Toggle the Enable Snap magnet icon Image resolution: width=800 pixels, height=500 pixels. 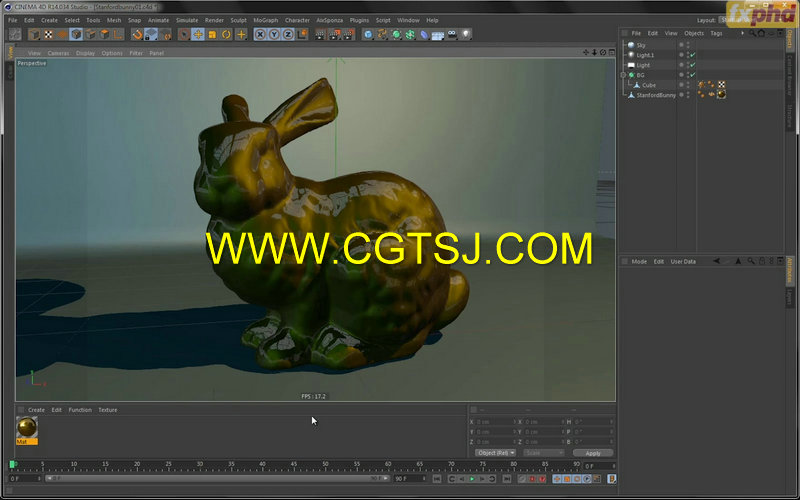coord(137,35)
